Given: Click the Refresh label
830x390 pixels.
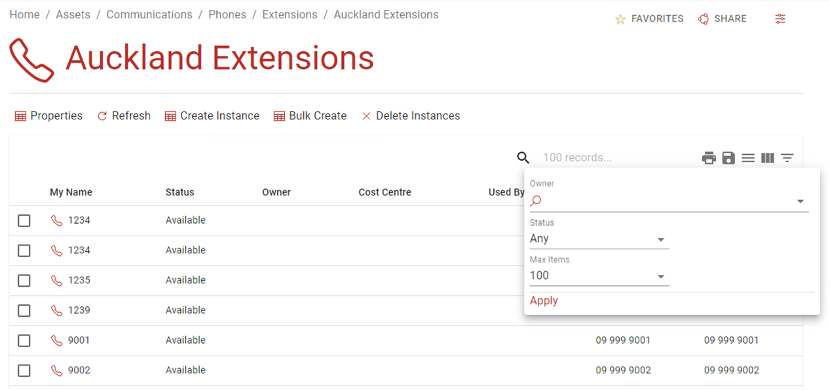Looking at the screenshot, I should pyautogui.click(x=131, y=116).
